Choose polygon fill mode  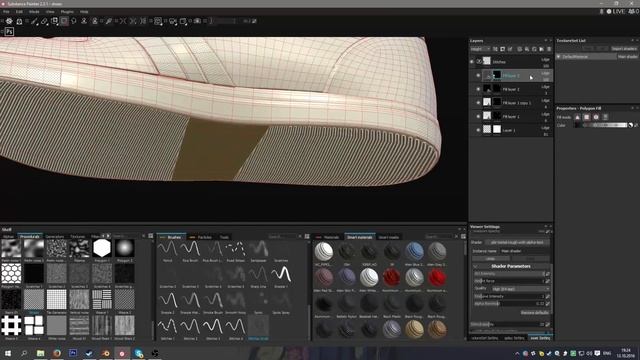coord(587,117)
